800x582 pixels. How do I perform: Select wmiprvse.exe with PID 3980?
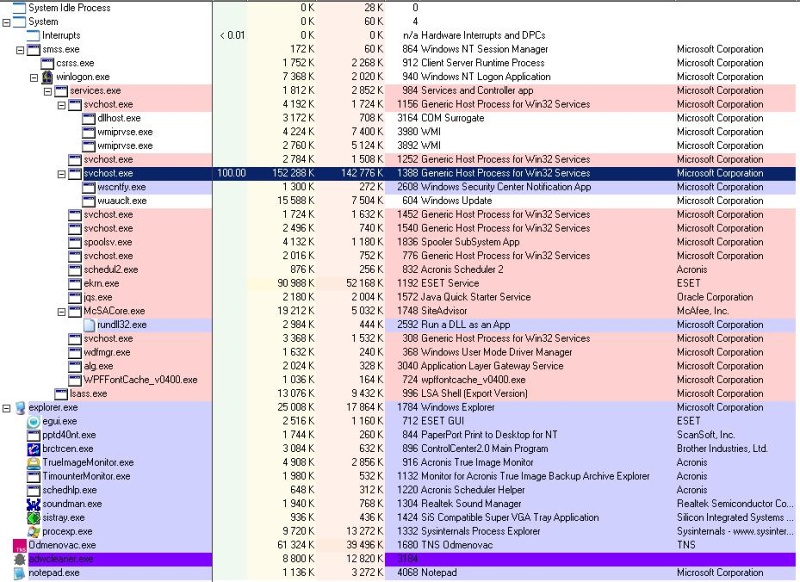tap(125, 132)
